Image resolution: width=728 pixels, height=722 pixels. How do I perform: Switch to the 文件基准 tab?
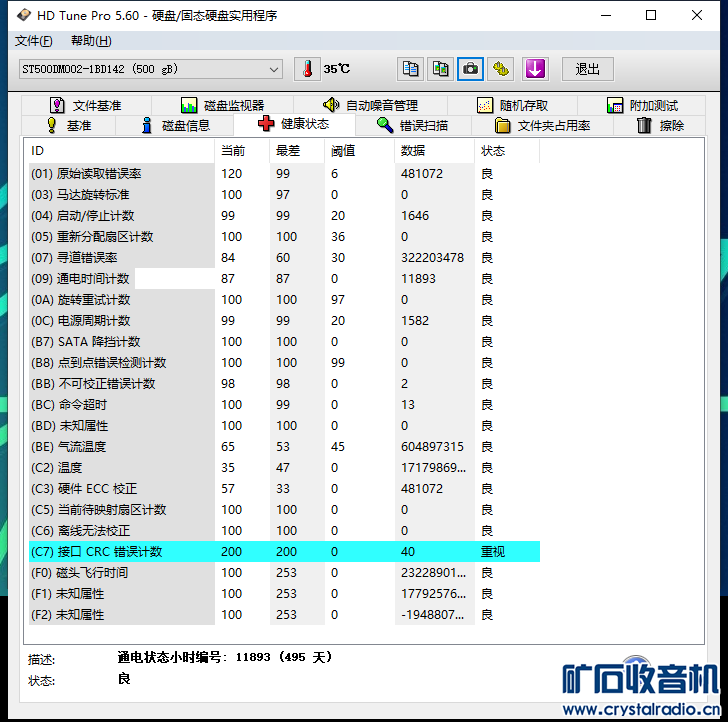86,105
